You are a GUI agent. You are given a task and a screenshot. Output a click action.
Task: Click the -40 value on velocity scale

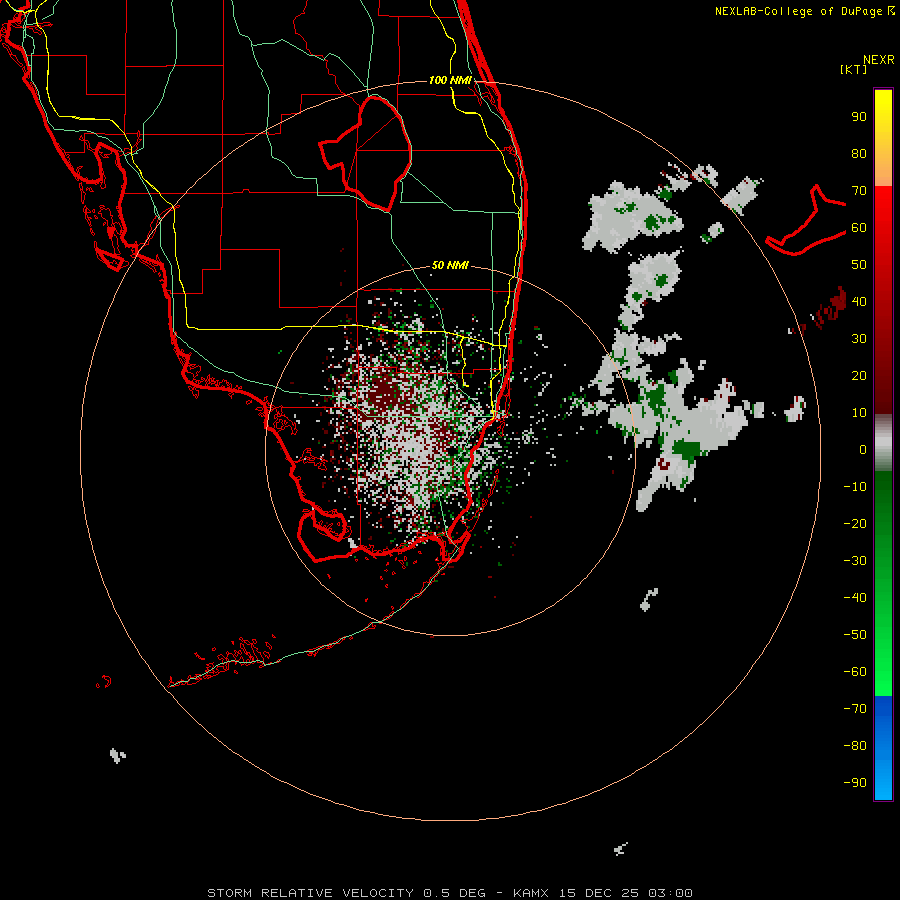tap(855, 598)
